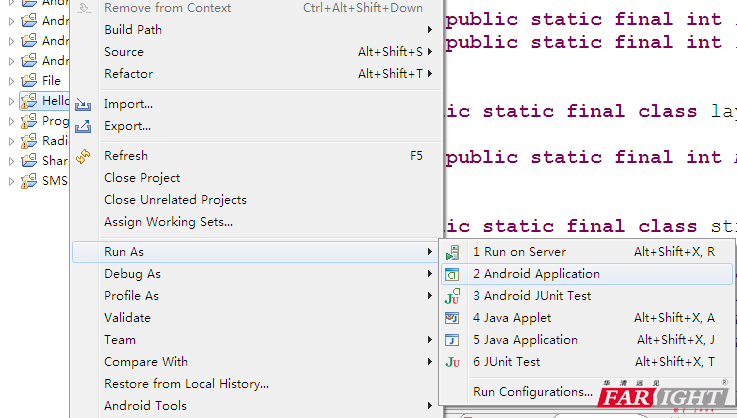Open the Android Tools submenu arrow
This screenshot has height=418, width=737.
click(430, 405)
